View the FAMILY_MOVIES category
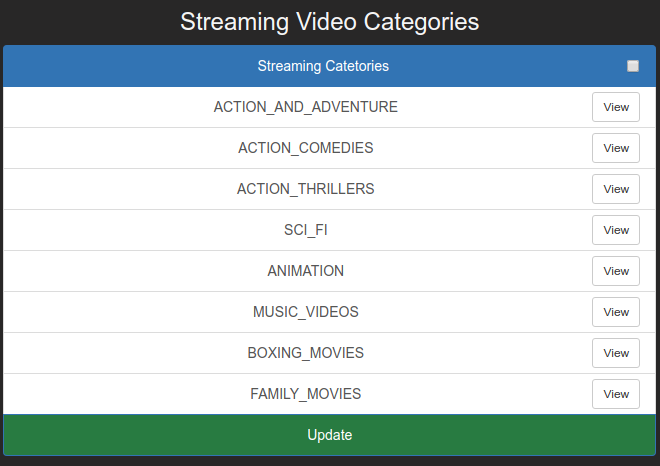Image resolution: width=660 pixels, height=466 pixels. (x=616, y=394)
